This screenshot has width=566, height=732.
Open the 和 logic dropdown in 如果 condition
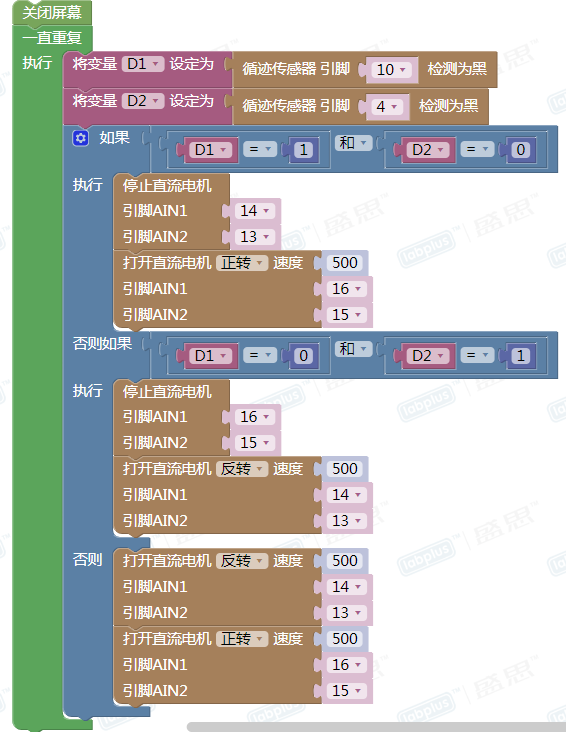tap(353, 143)
